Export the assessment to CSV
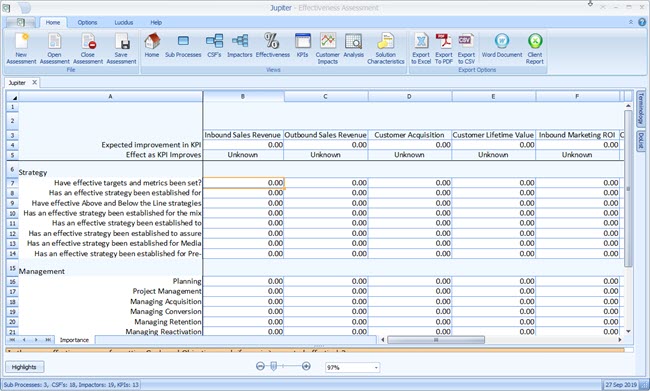The image size is (650, 391). click(x=466, y=49)
